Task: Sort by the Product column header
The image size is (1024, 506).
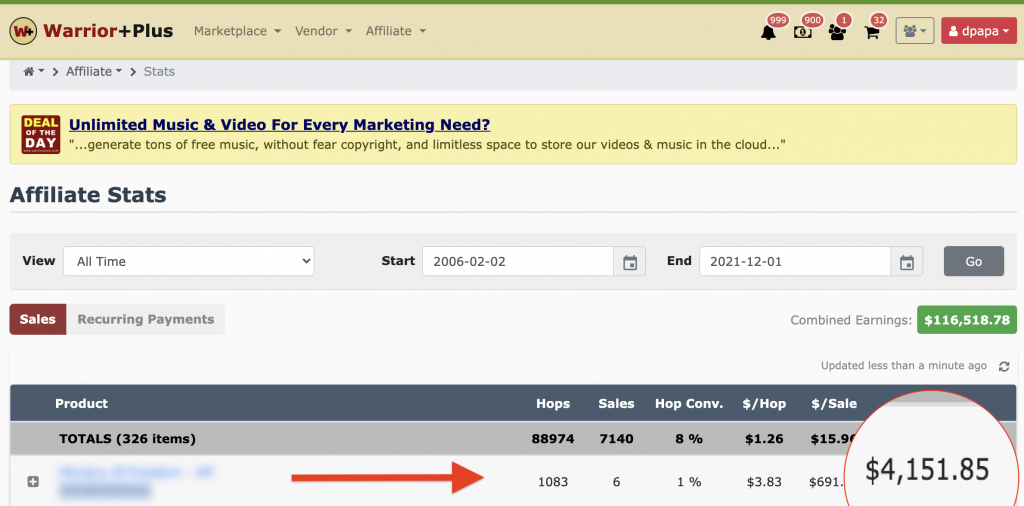Action: (82, 403)
